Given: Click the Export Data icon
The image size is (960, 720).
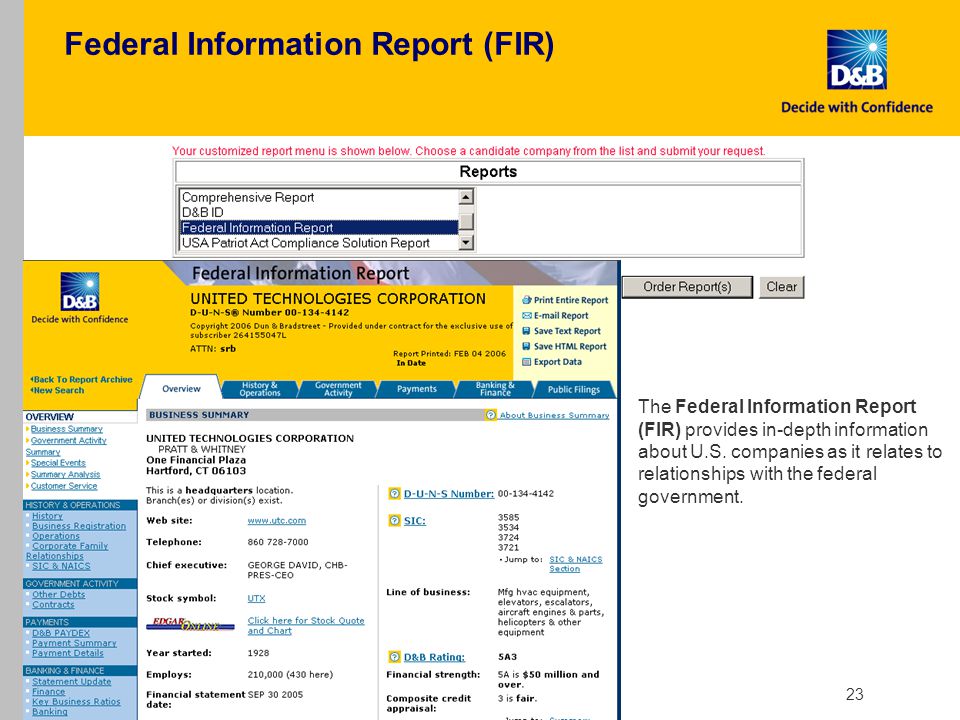Looking at the screenshot, I should tap(527, 362).
